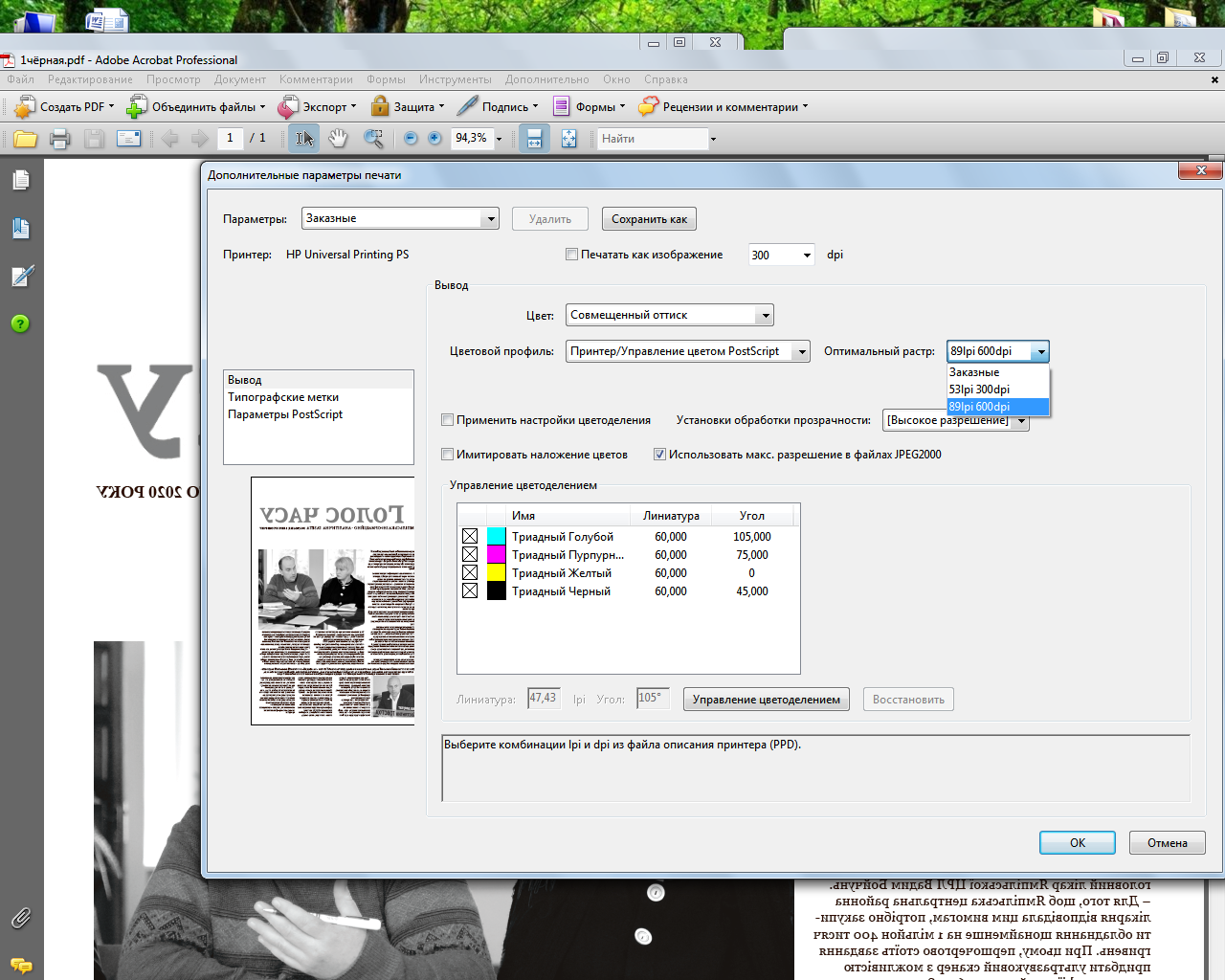The height and width of the screenshot is (980, 1225).
Task: Open the Документ menu
Action: point(240,79)
